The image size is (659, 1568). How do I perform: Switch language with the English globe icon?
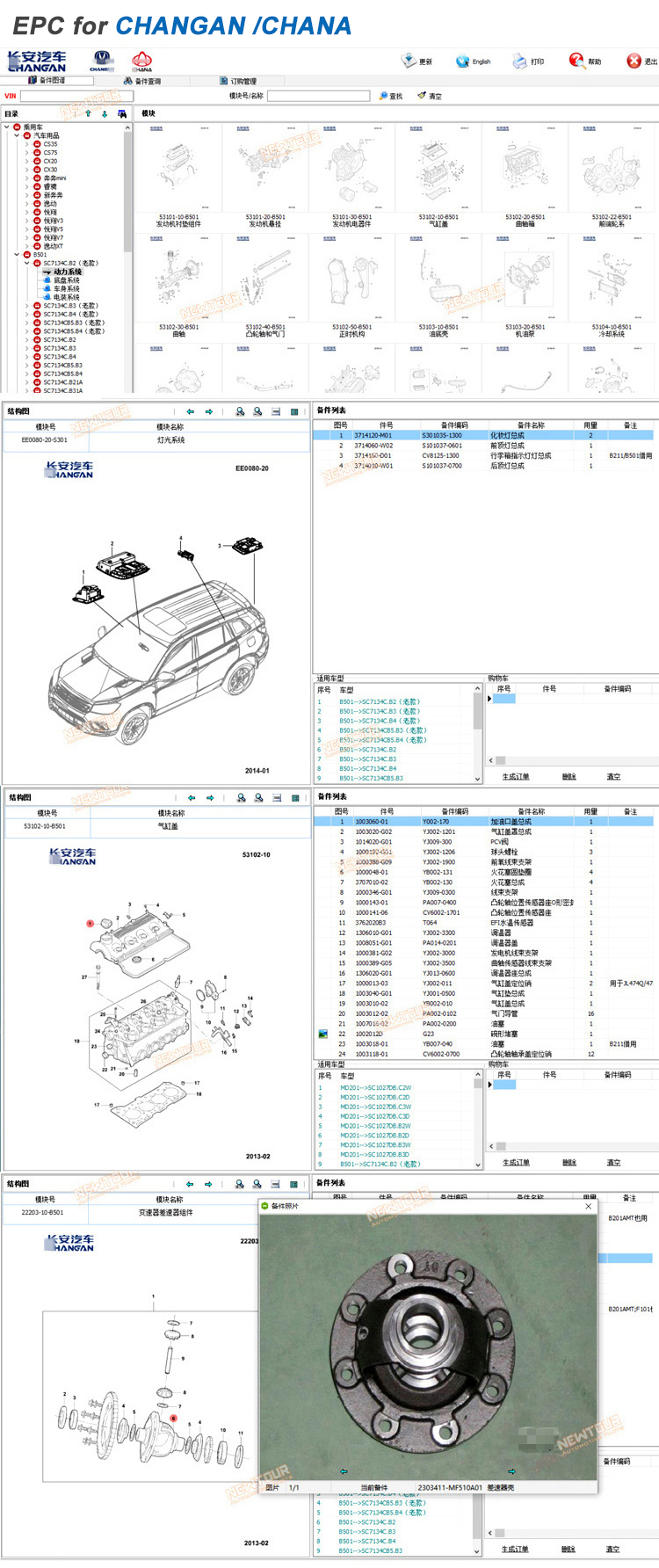click(x=462, y=61)
